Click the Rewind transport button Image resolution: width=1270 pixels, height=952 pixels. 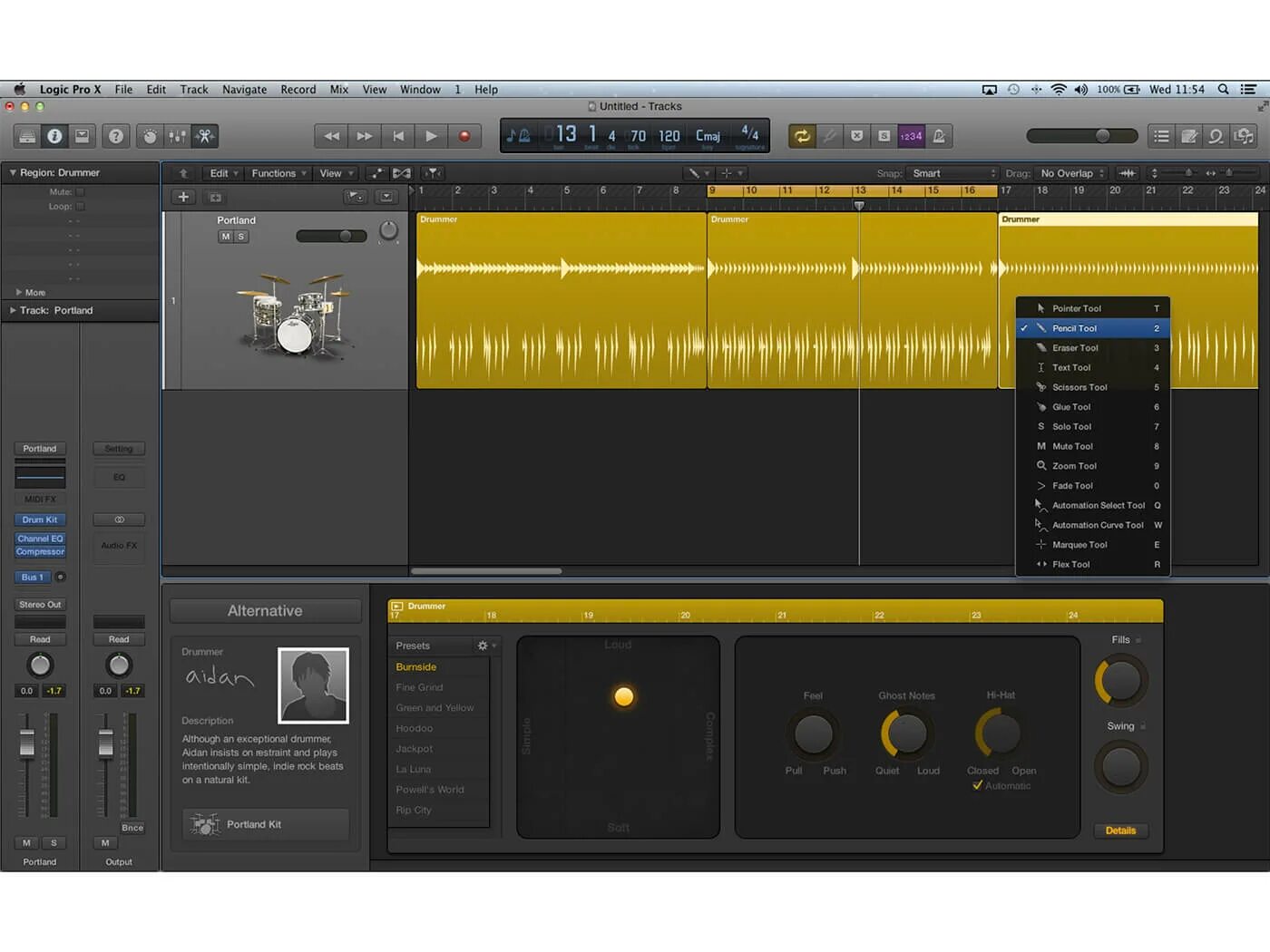coord(331,136)
